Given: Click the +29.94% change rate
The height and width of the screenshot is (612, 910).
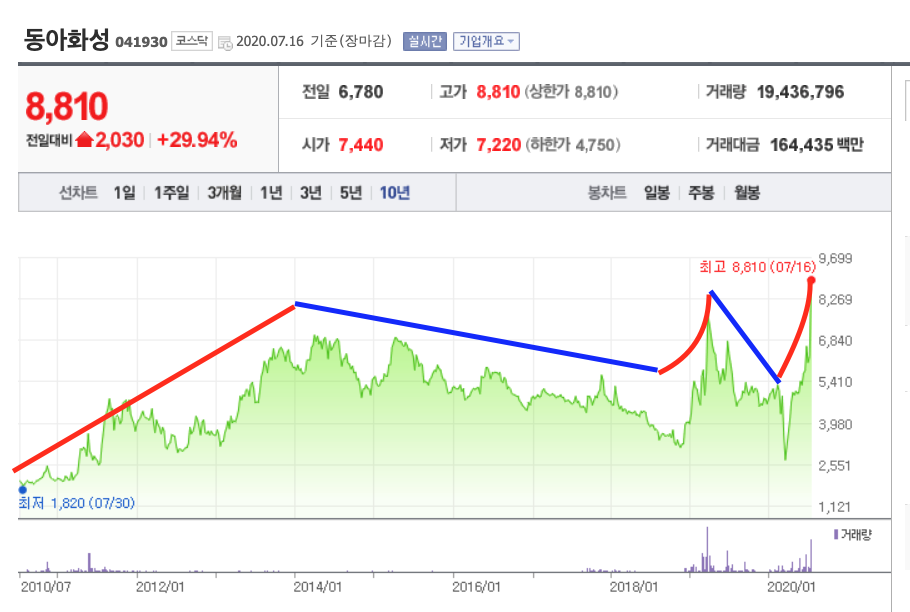Looking at the screenshot, I should pyautogui.click(x=197, y=140).
